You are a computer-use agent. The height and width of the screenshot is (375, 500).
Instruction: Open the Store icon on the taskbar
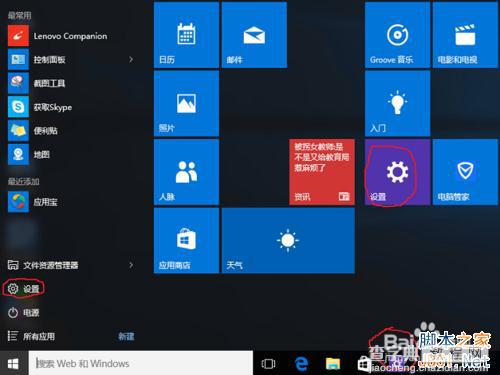pyautogui.click(x=364, y=364)
